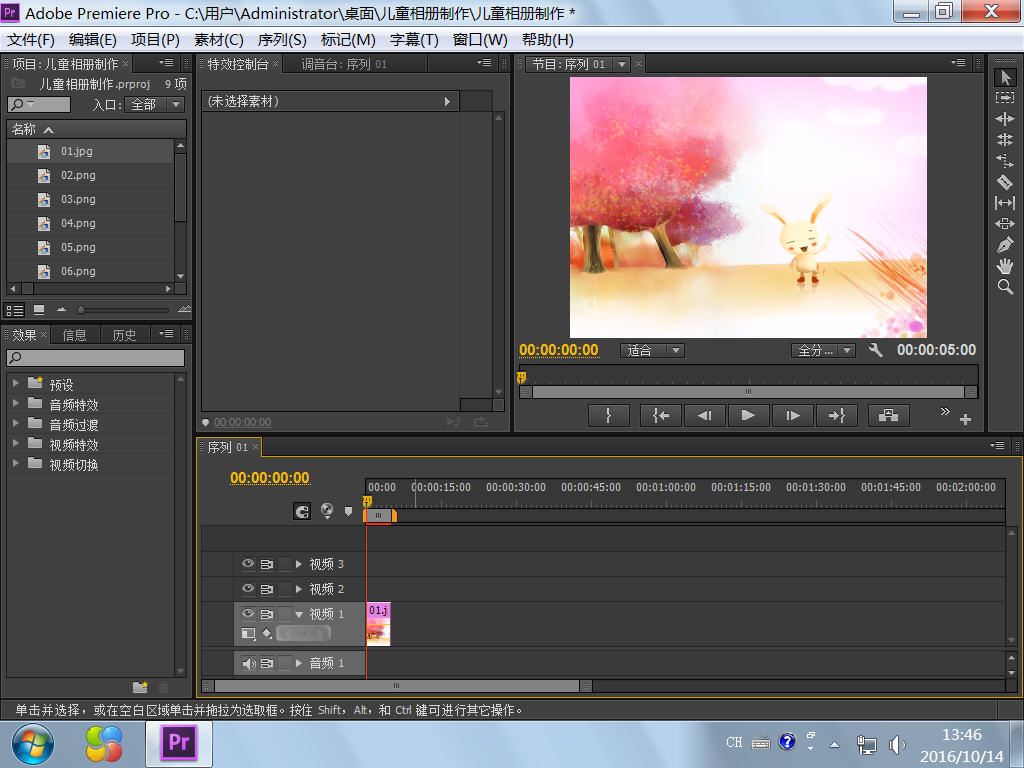Image resolution: width=1024 pixels, height=768 pixels.
Task: Toggle track lock box on Video 3
Action: [285, 564]
